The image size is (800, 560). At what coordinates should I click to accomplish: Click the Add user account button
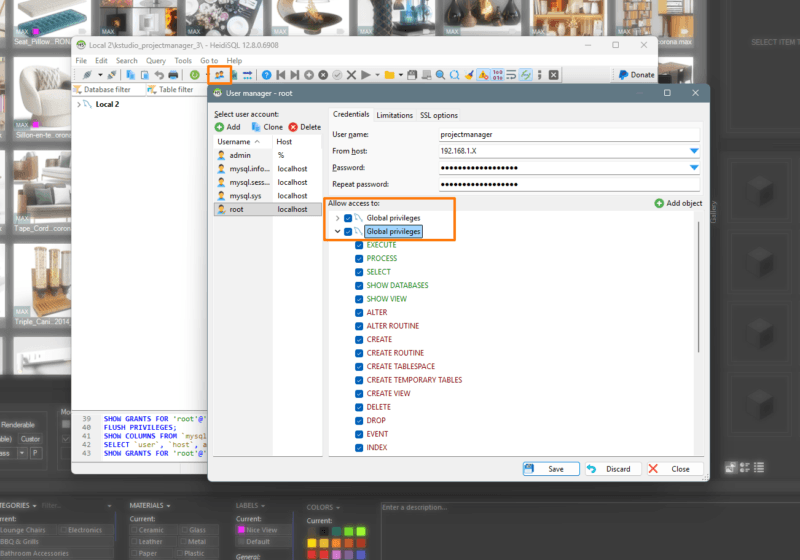[x=228, y=127]
